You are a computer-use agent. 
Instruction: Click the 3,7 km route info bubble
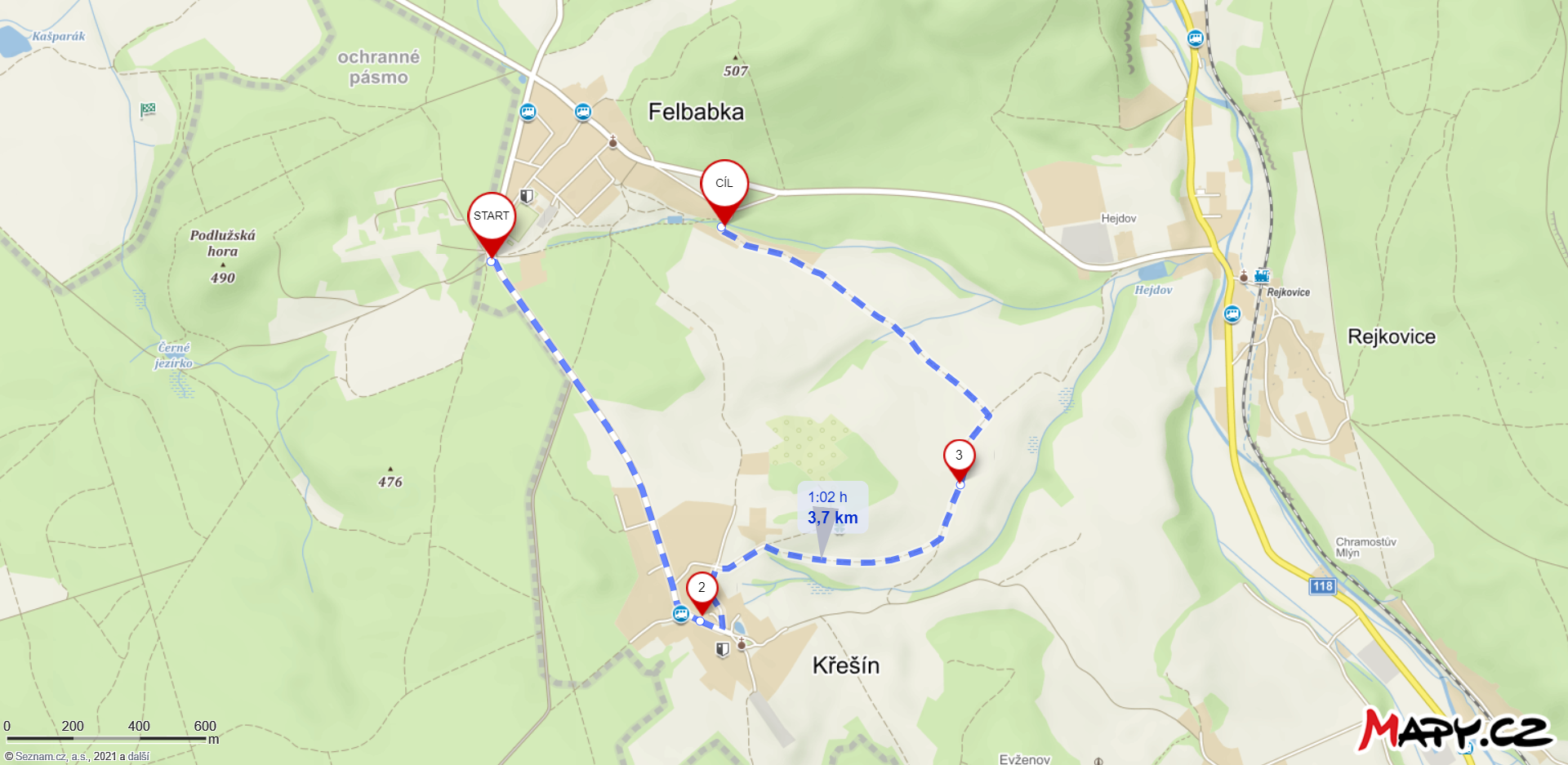832,508
